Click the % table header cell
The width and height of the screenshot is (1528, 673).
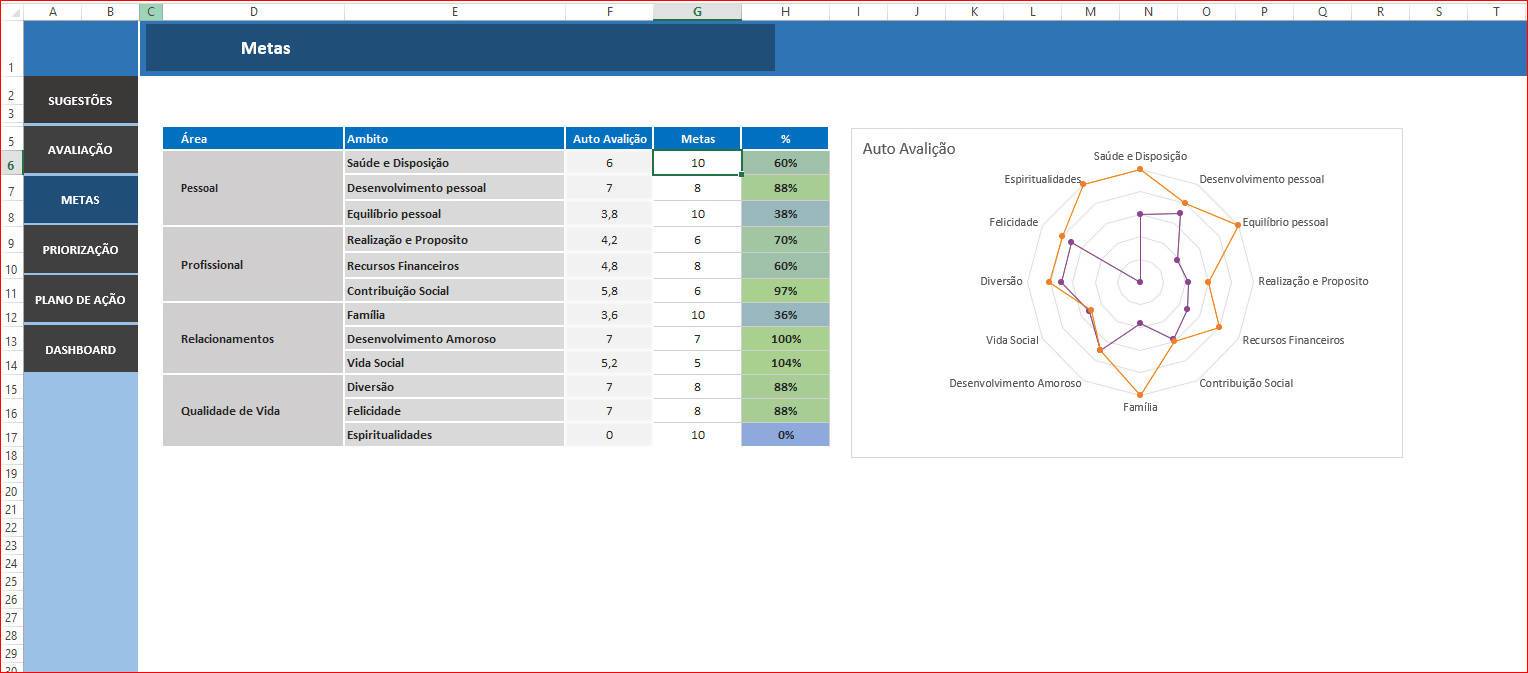(785, 139)
